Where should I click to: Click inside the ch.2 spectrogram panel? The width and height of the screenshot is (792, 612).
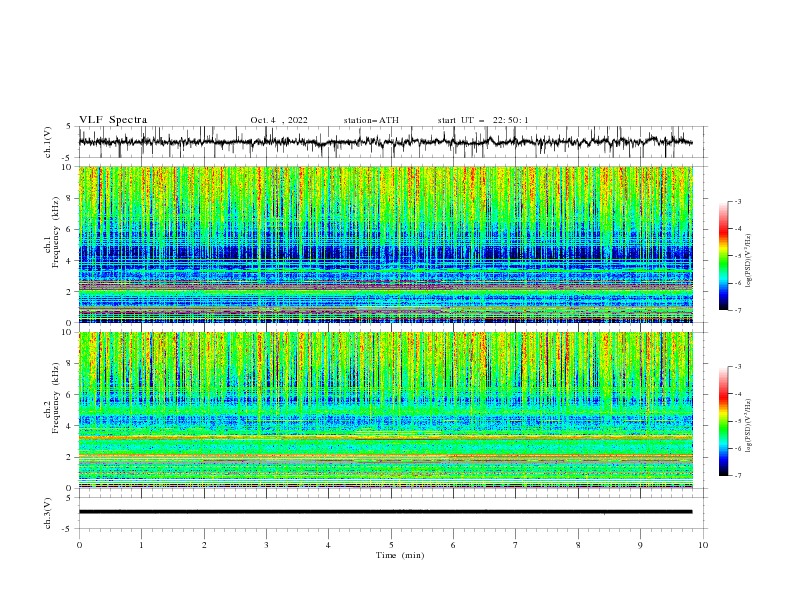pos(386,410)
